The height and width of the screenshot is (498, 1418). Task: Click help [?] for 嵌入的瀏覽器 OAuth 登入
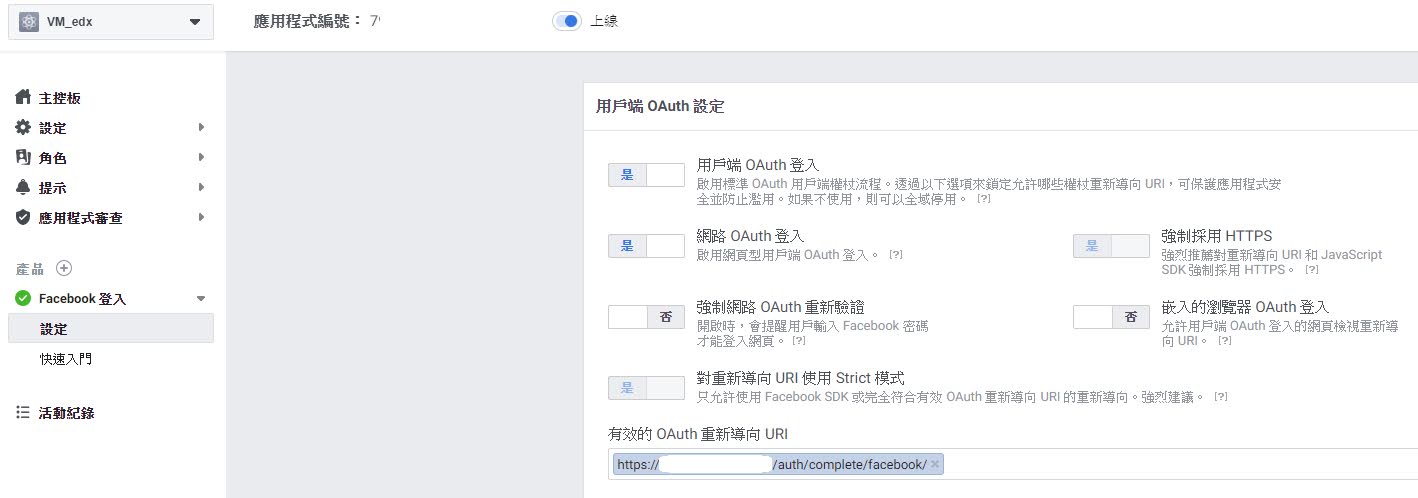point(1225,341)
